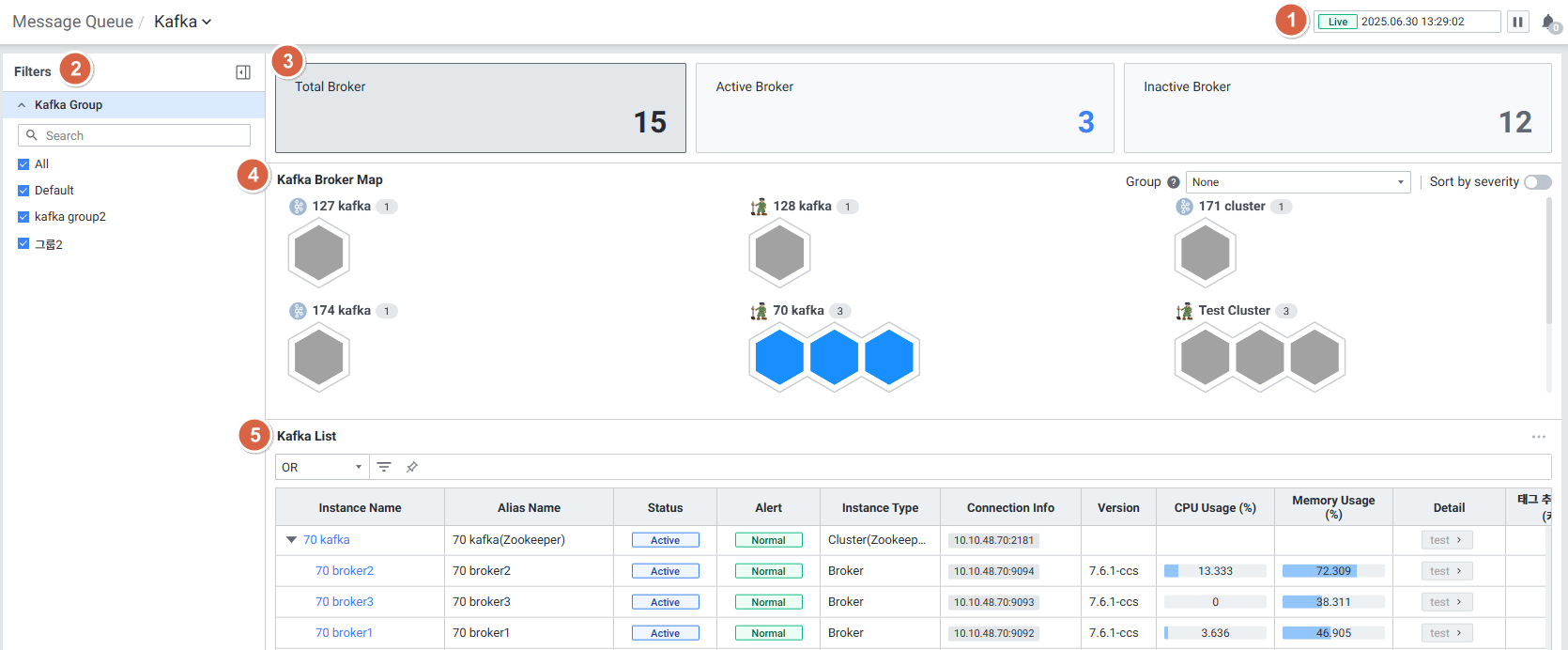Collapse the 70 kafka tree row

291,540
